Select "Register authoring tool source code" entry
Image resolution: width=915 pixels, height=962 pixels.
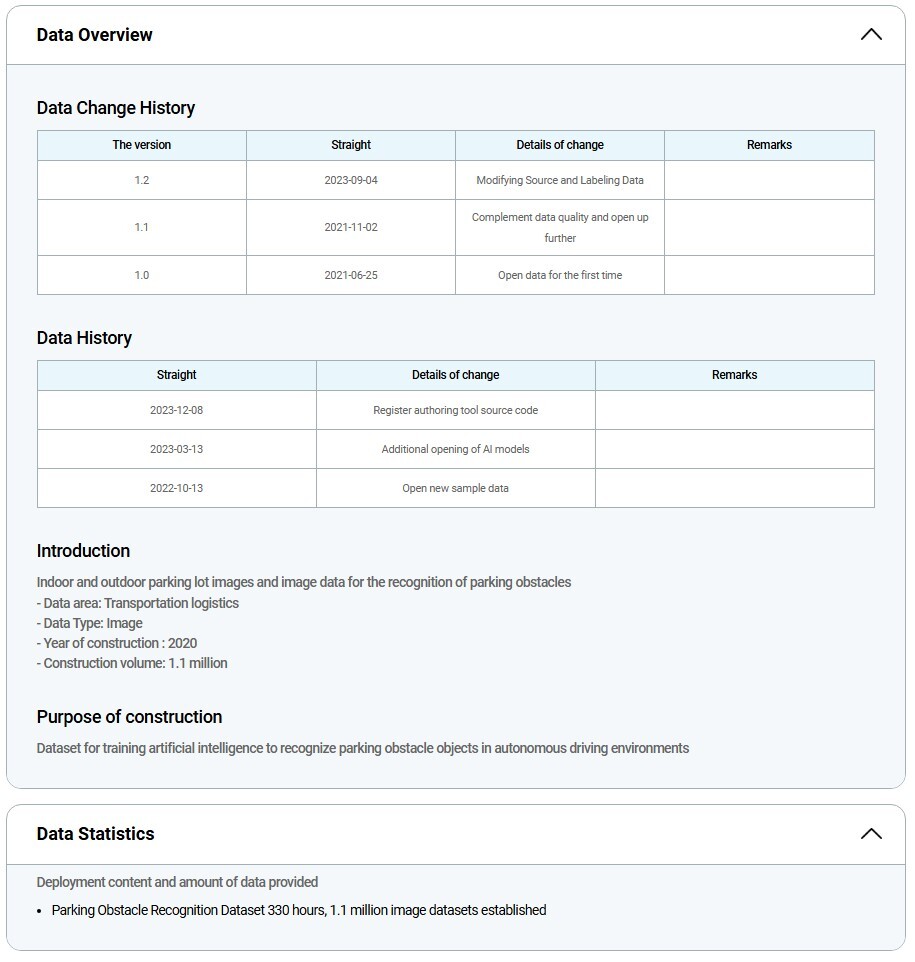456,410
